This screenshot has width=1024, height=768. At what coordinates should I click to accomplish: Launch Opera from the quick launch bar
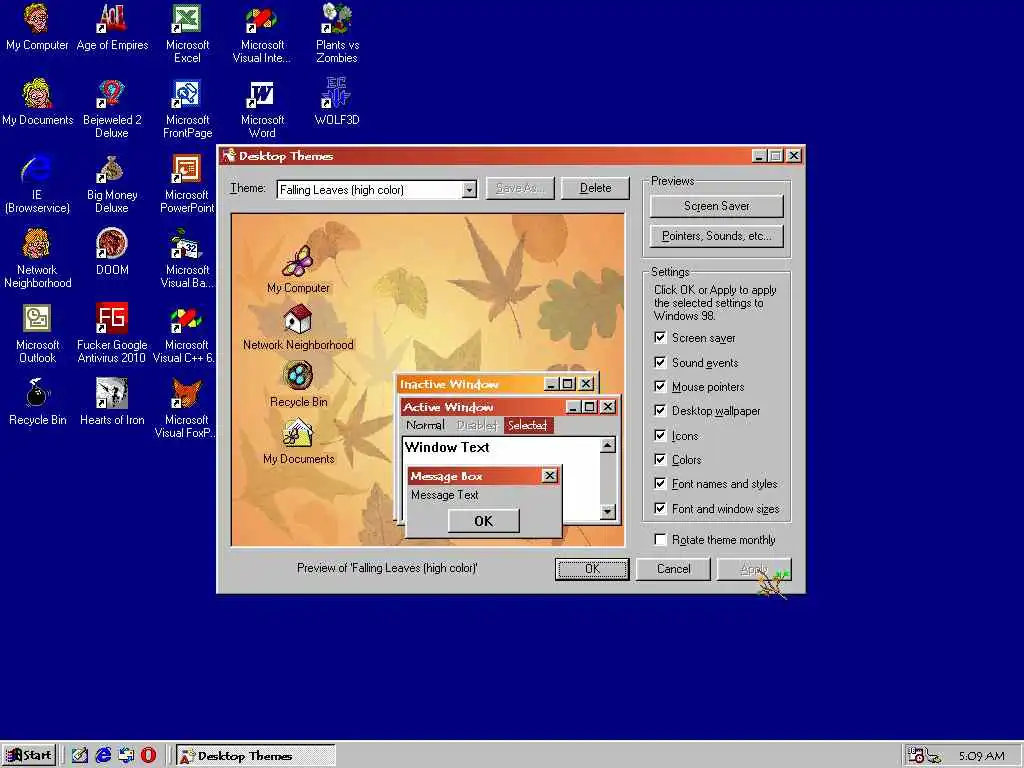pos(149,755)
